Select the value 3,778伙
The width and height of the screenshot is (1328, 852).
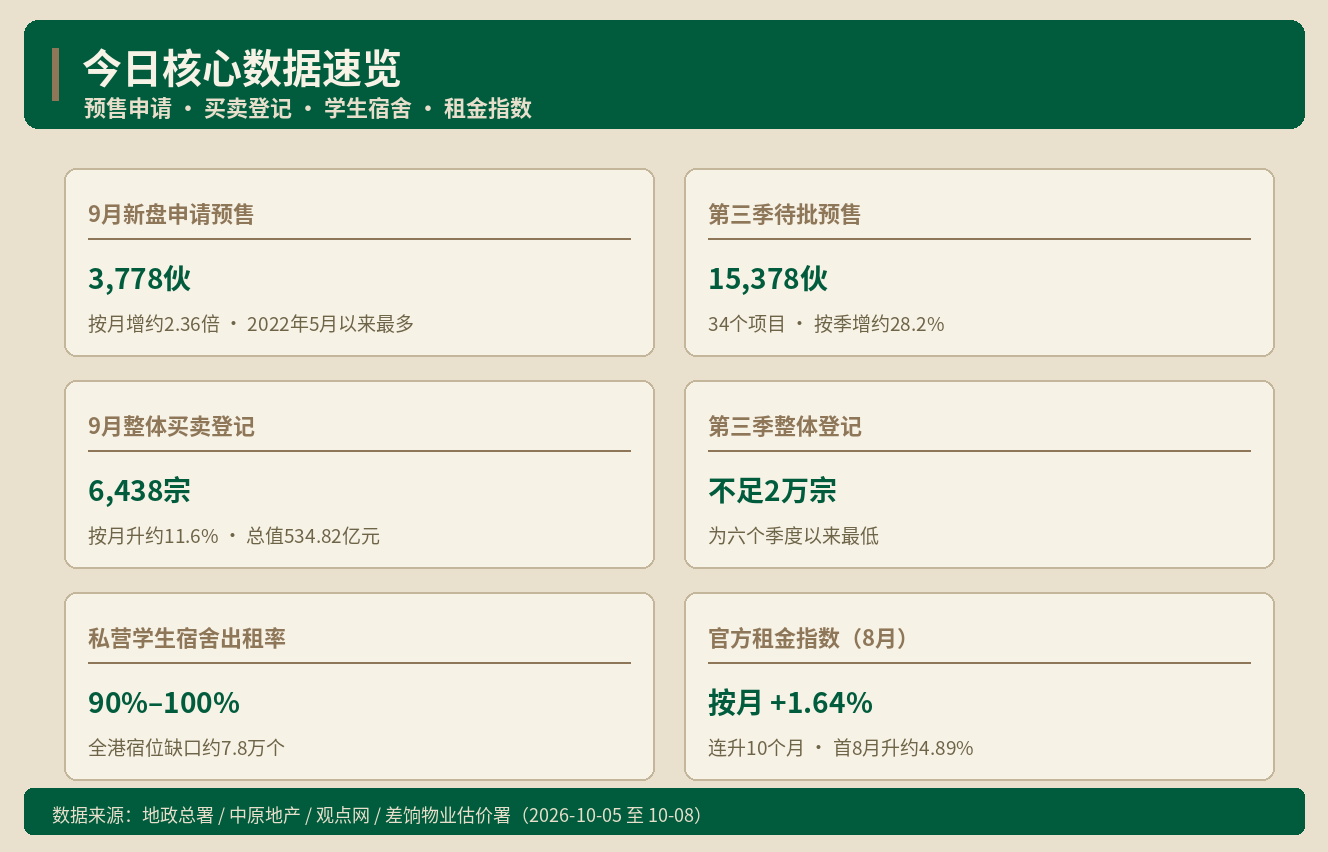tap(140, 279)
